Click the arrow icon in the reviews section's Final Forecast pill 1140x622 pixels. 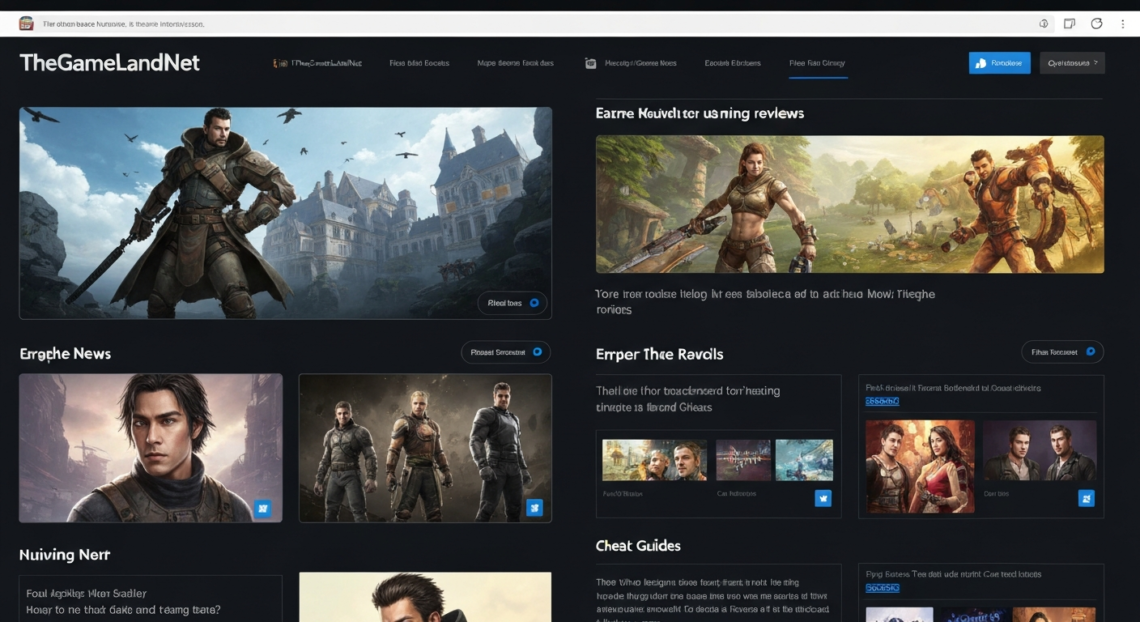tap(1089, 352)
